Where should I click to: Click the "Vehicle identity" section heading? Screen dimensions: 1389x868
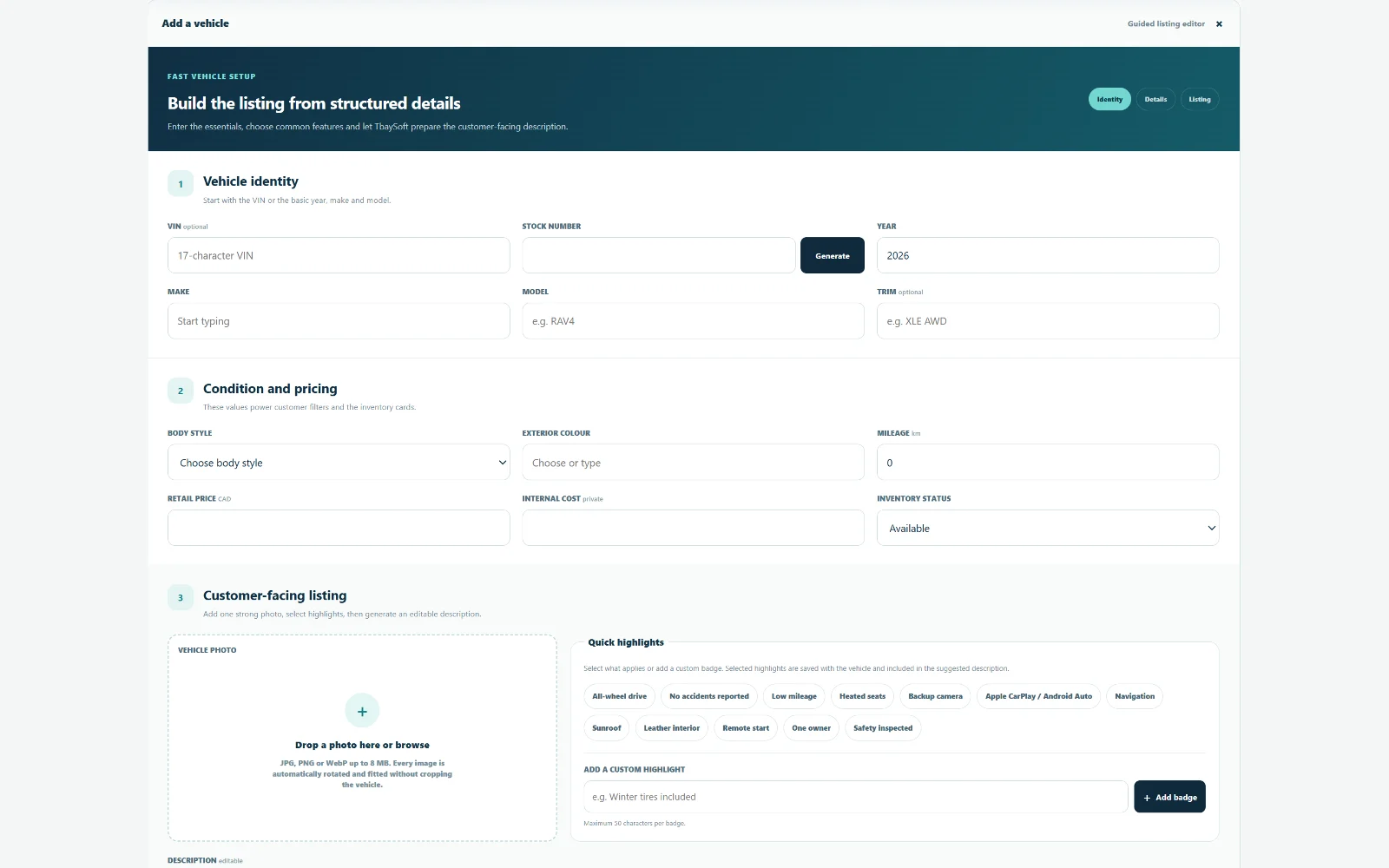[x=251, y=181]
